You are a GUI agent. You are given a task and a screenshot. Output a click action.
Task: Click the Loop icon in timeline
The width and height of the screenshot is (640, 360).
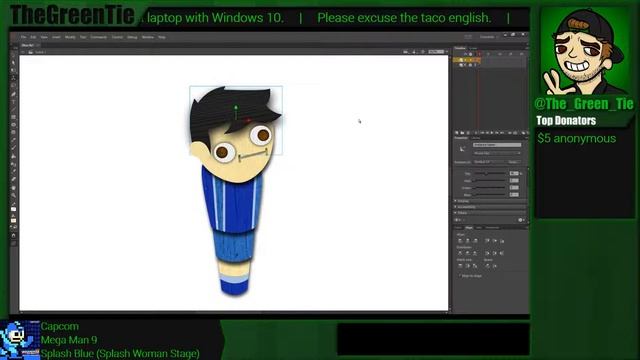(x=515, y=133)
